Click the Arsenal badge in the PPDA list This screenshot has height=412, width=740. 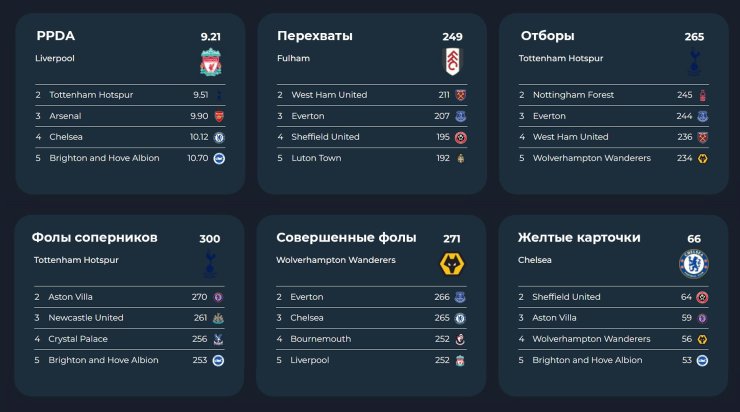(x=219, y=117)
